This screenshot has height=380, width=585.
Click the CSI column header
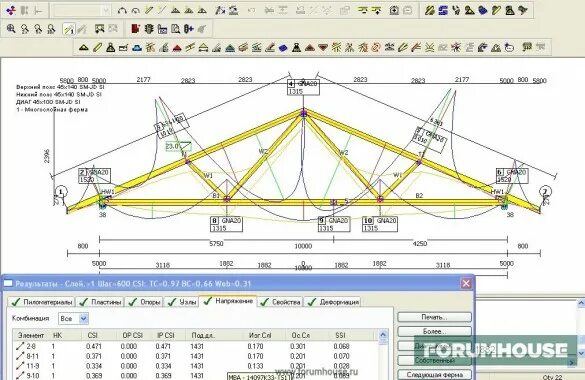(x=93, y=335)
